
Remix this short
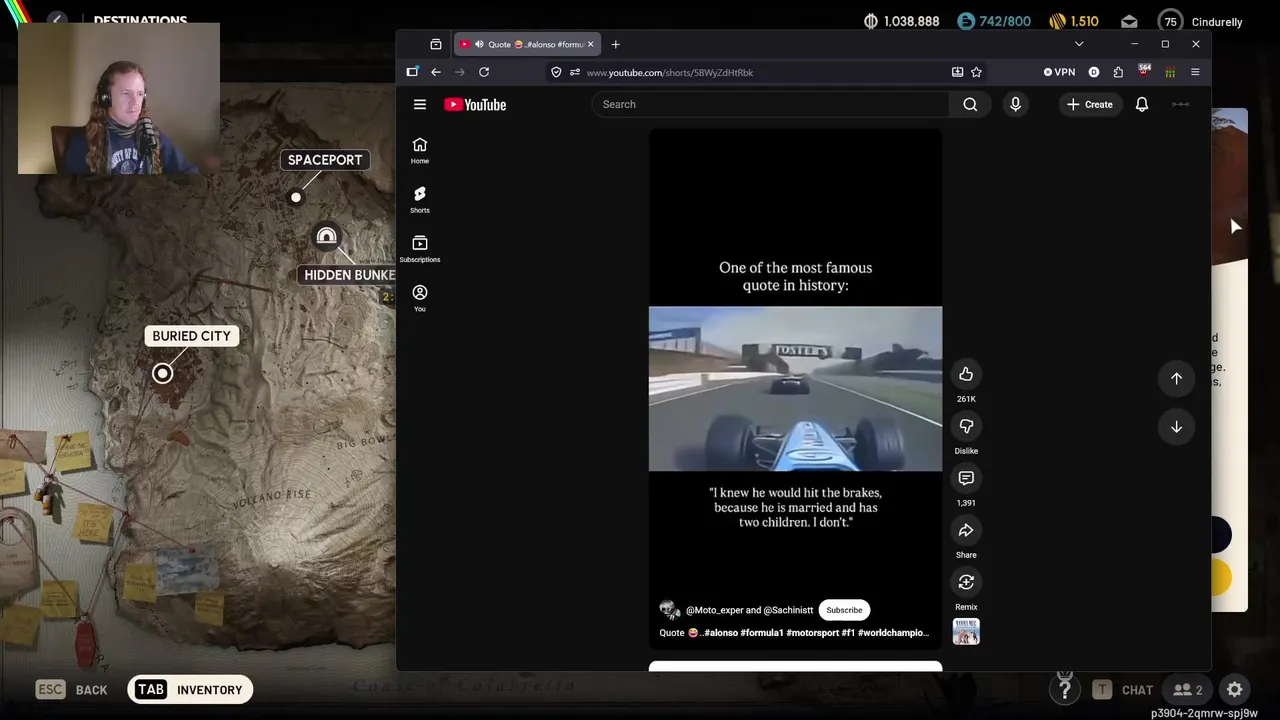click(966, 582)
